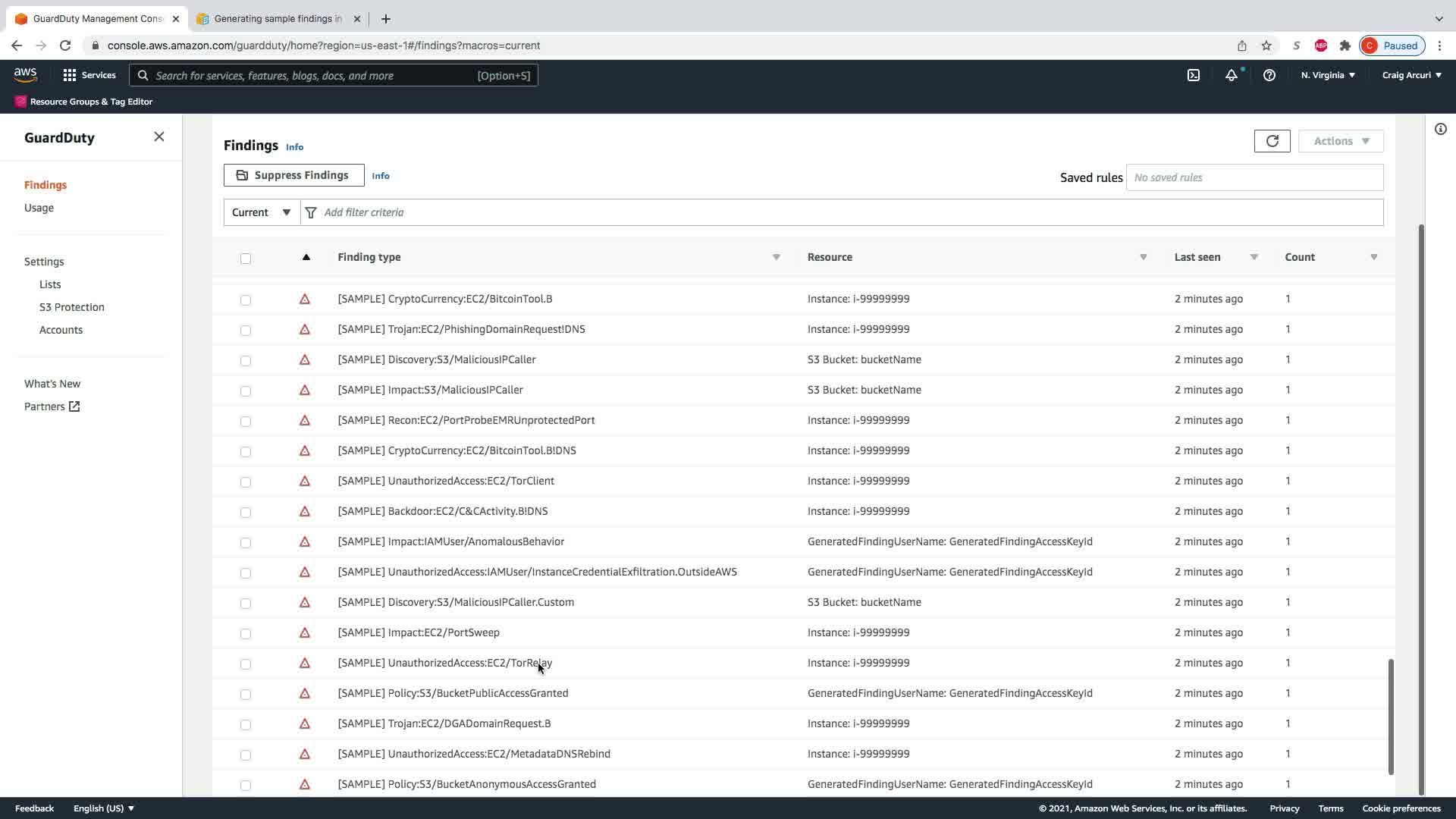The height and width of the screenshot is (819, 1456).
Task: Select all findings with header checkbox
Action: (246, 259)
